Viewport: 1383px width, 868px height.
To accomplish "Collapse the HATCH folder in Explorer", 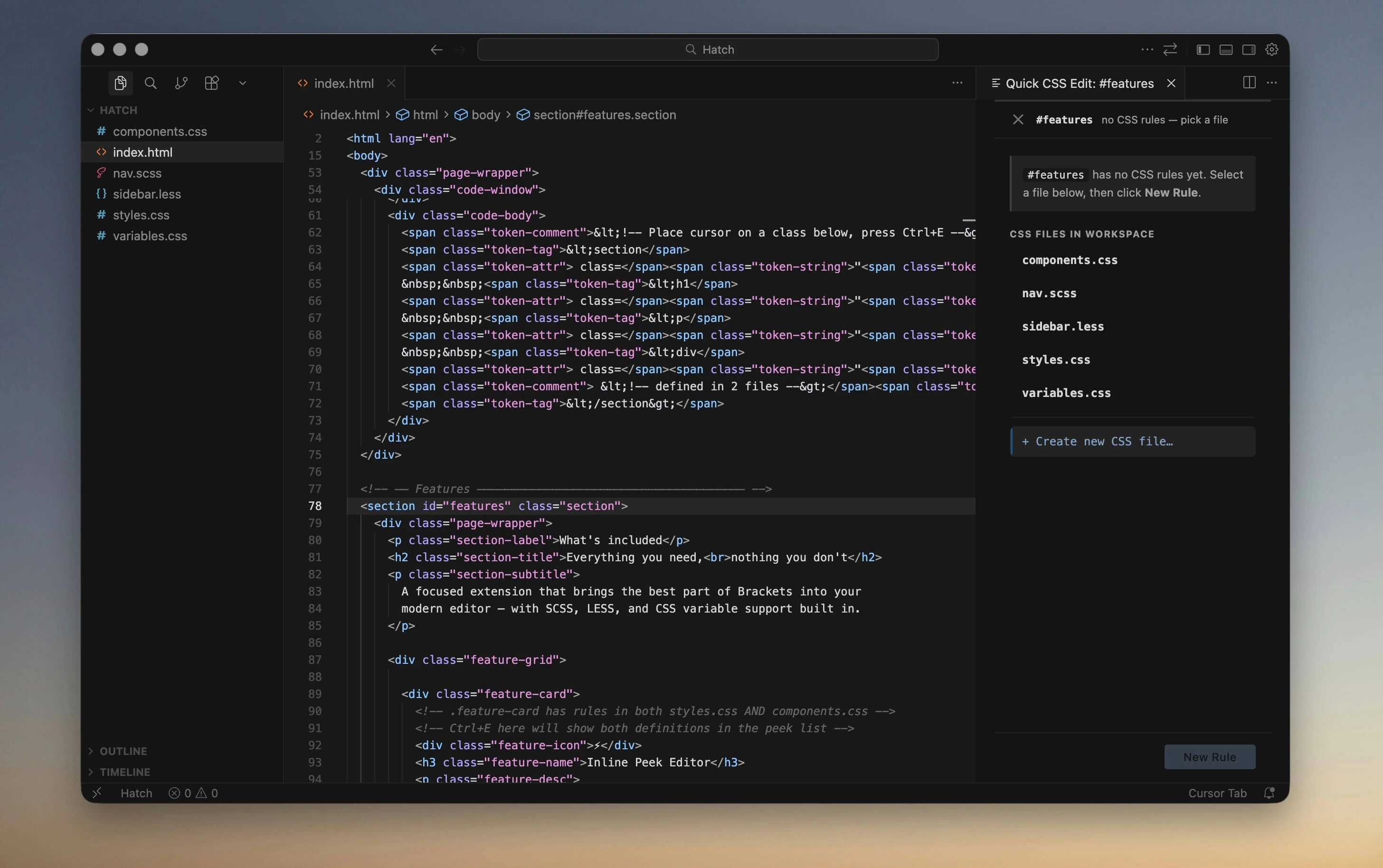I will (x=91, y=110).
